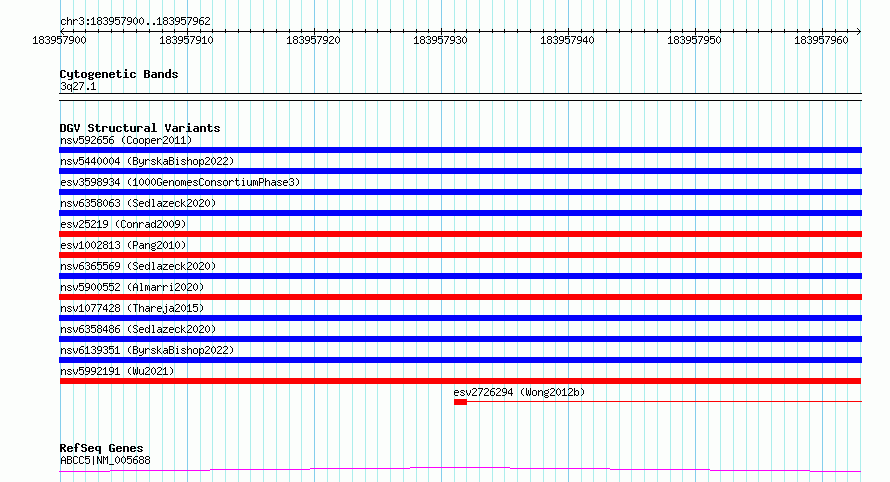Click the nsv6358063 (Sedlazeck2020) label
The width and height of the screenshot is (890, 482).
138,203
